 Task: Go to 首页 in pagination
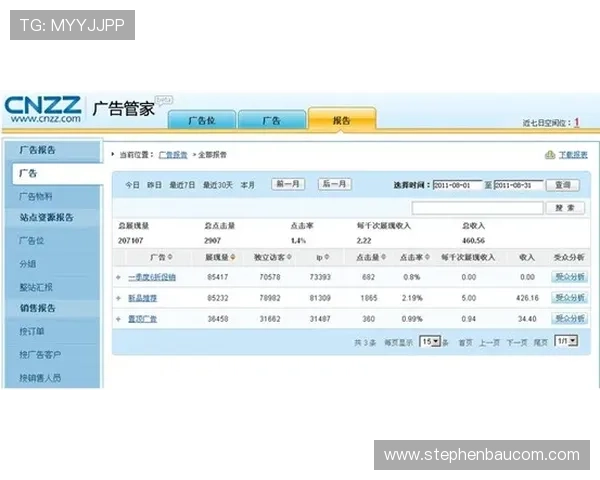[465, 343]
